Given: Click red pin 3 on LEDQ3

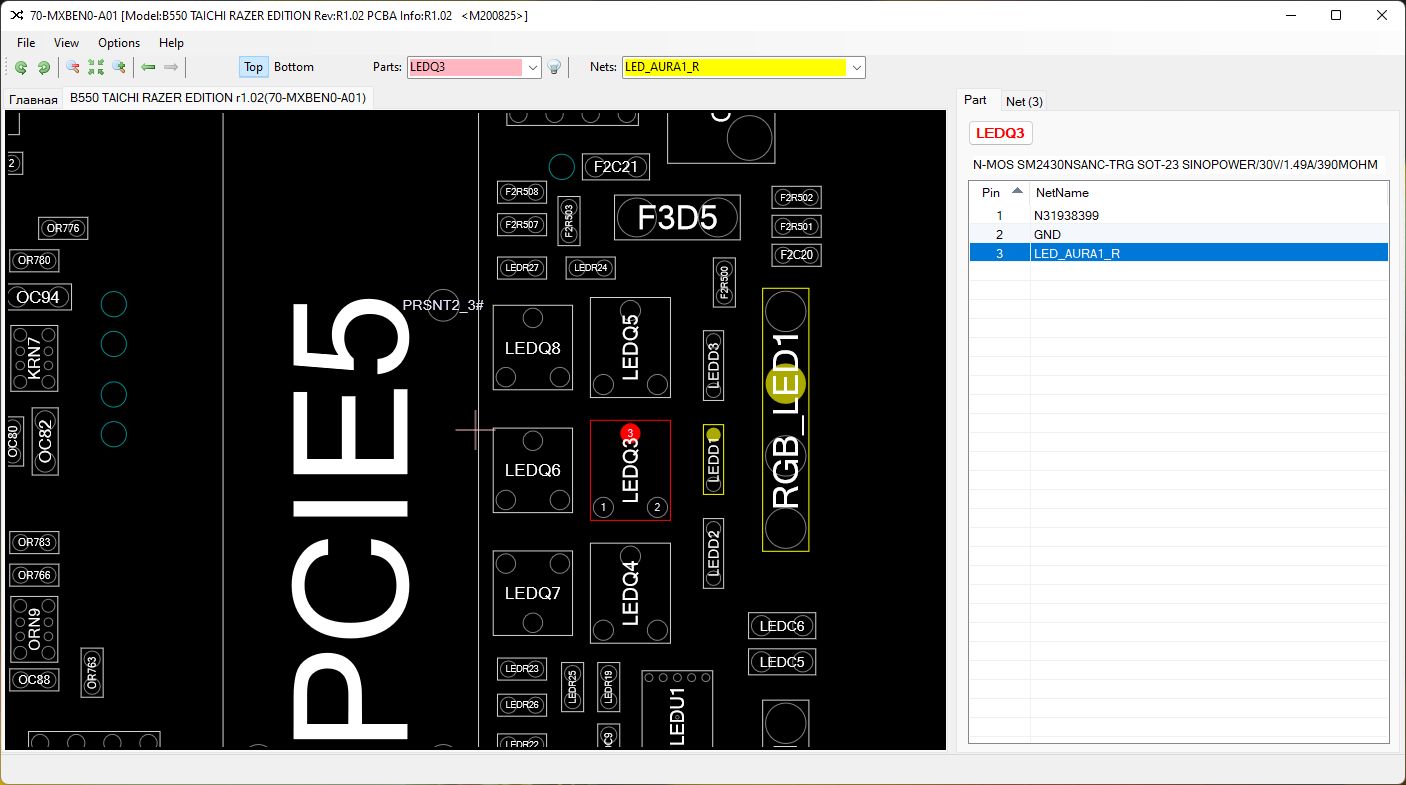Looking at the screenshot, I should click(630, 433).
